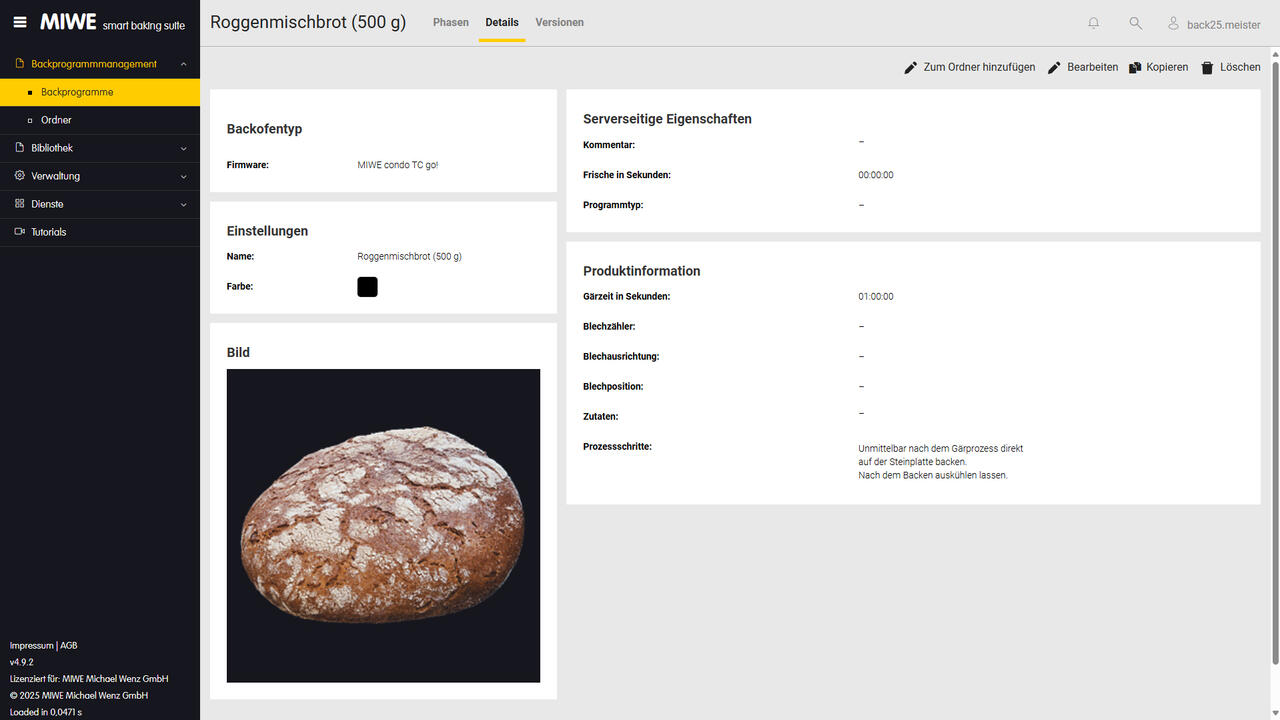Expand the Bibliothek menu

pos(183,148)
